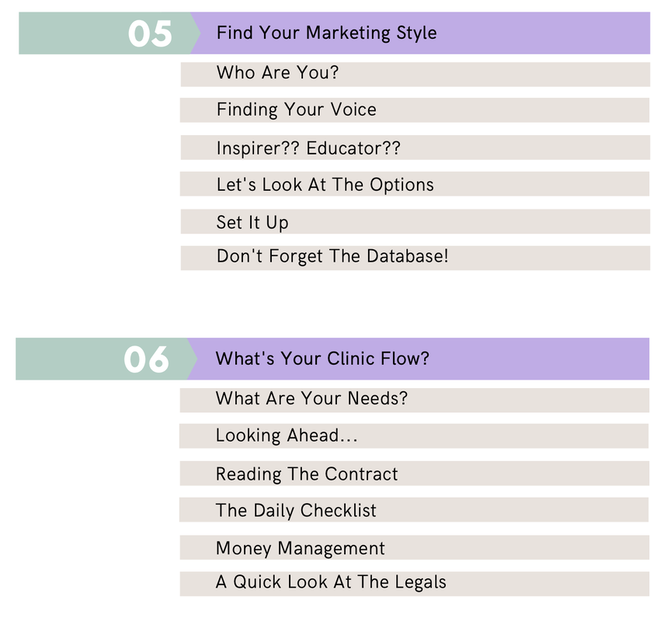Open Let's Look At The Options
Viewport: 671px width, 621px height.
click(x=415, y=184)
